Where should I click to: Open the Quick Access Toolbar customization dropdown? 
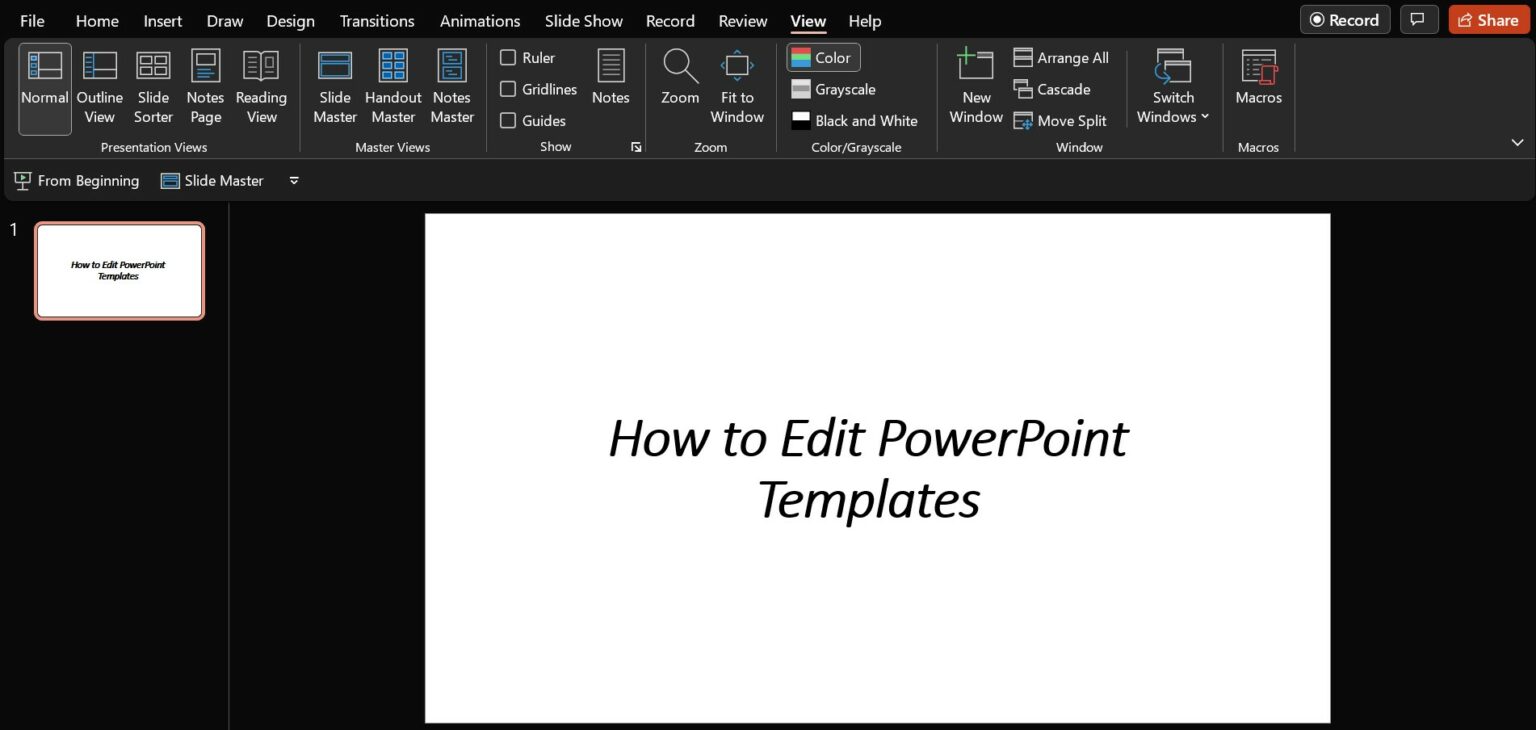pos(293,180)
